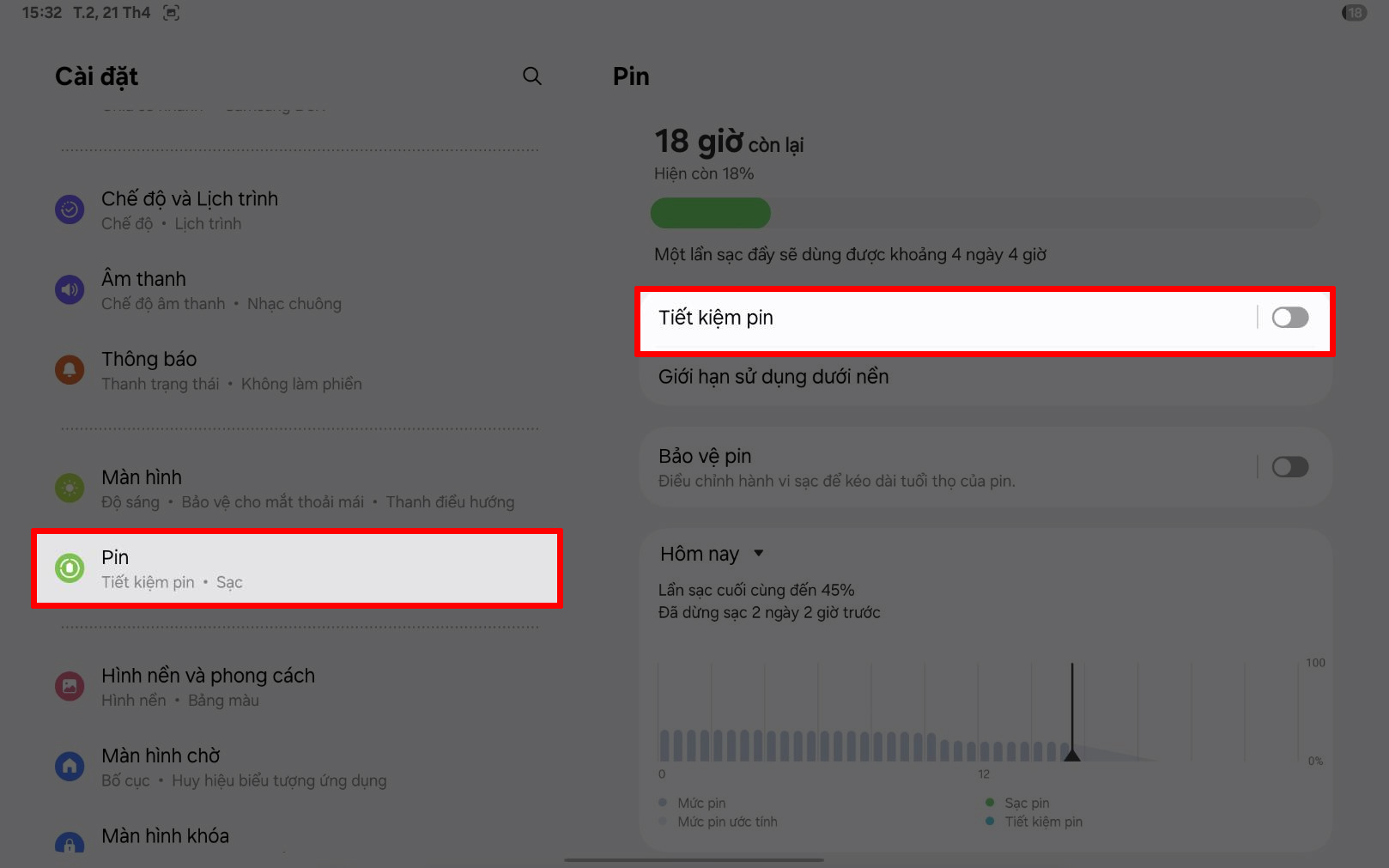Tap the Hình nền và phong cách icon

(x=70, y=686)
